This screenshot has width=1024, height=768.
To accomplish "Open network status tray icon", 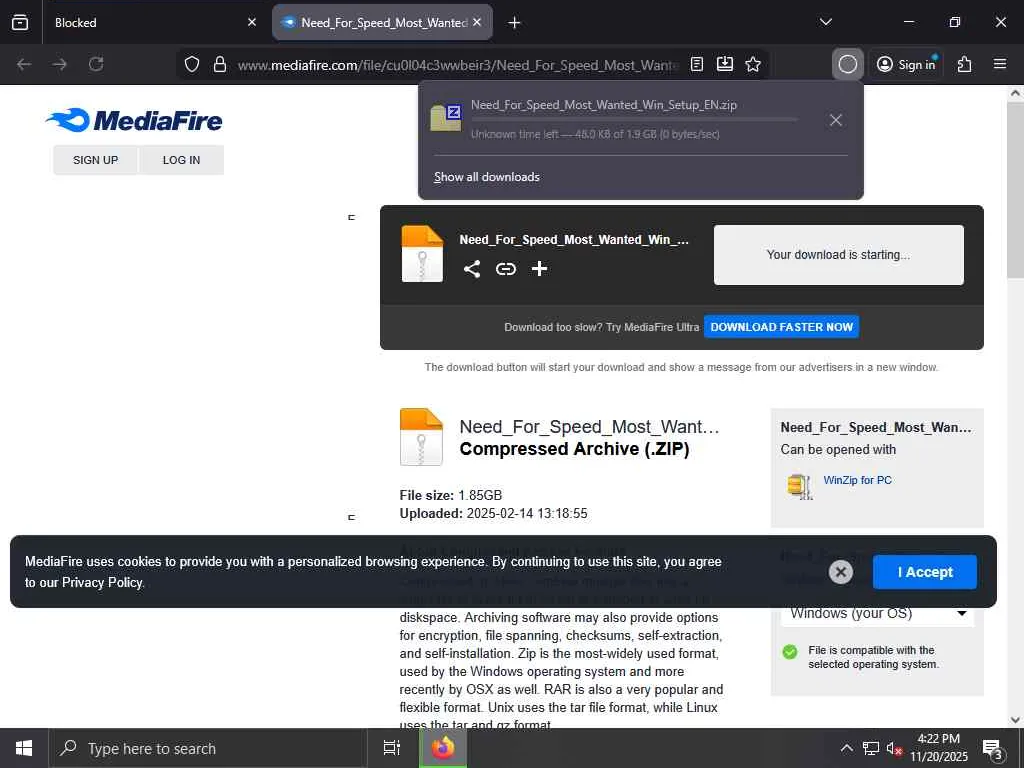I will point(871,748).
